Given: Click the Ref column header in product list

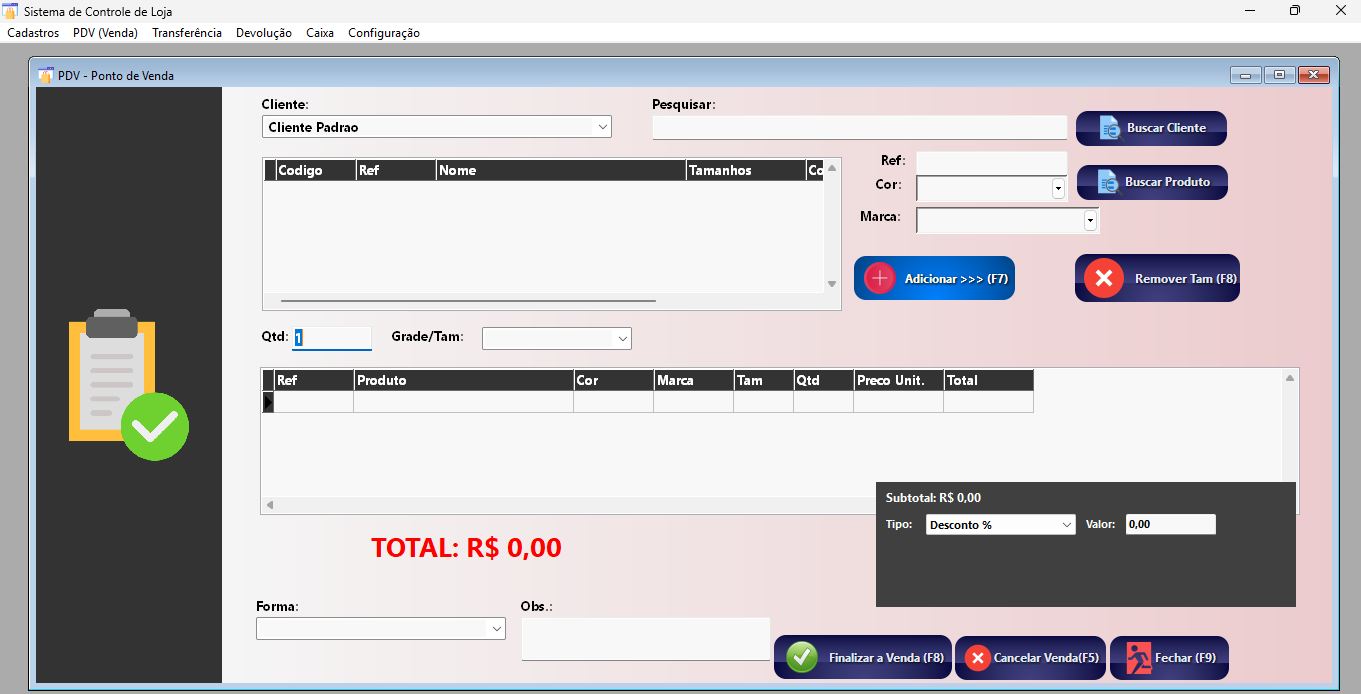Looking at the screenshot, I should [396, 170].
